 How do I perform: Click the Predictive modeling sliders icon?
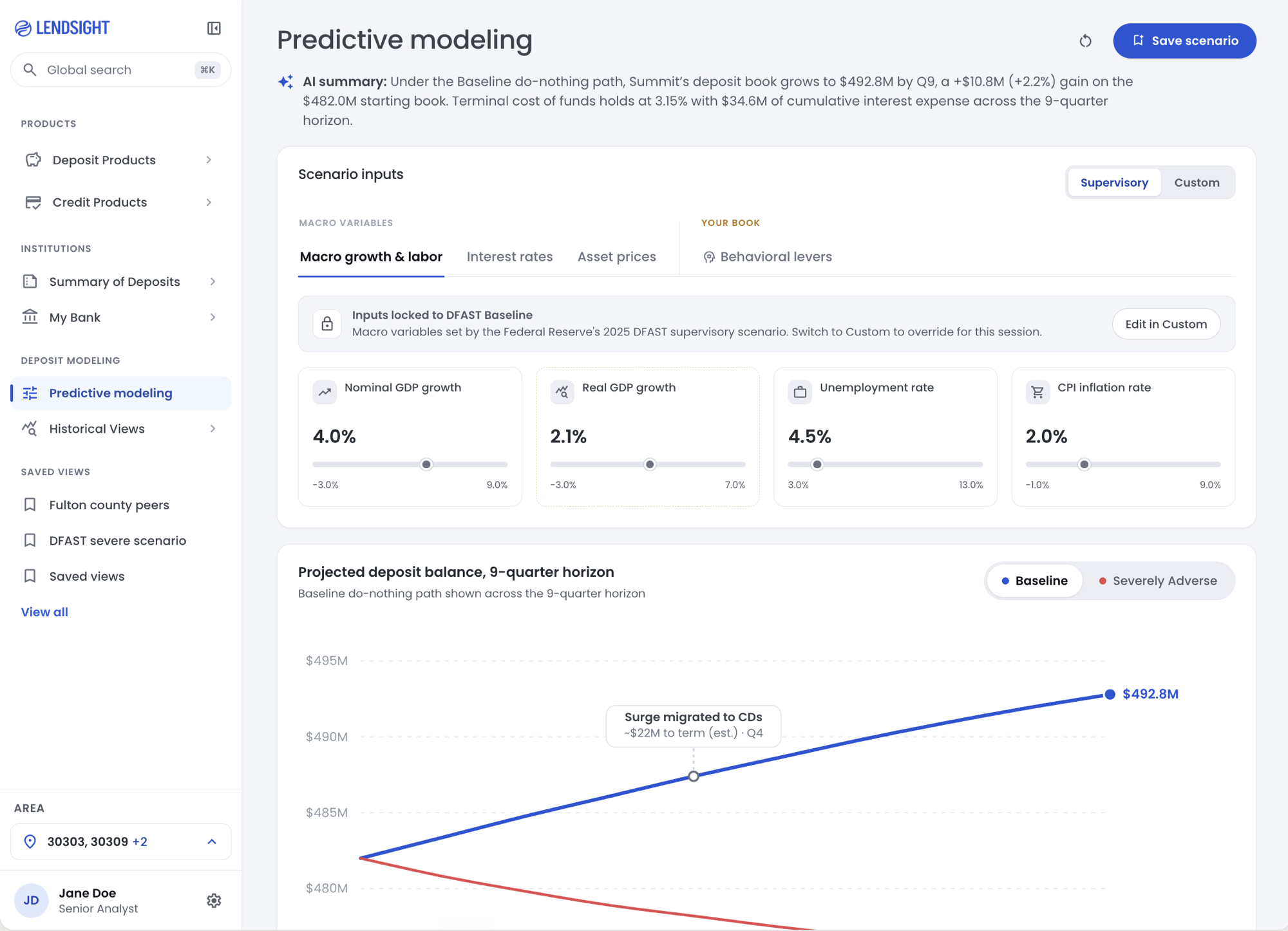(30, 393)
